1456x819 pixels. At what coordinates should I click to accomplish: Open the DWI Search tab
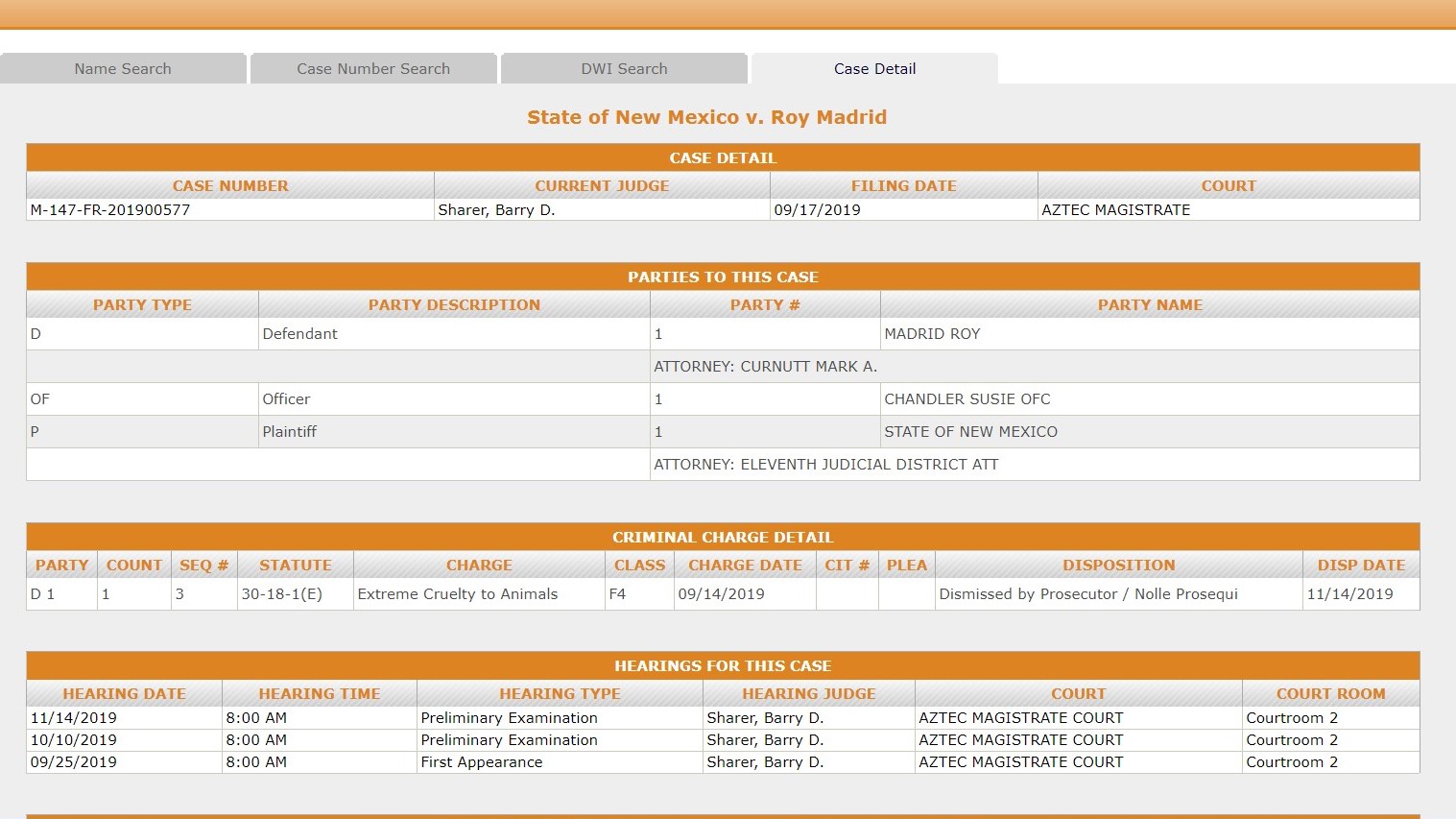point(624,69)
